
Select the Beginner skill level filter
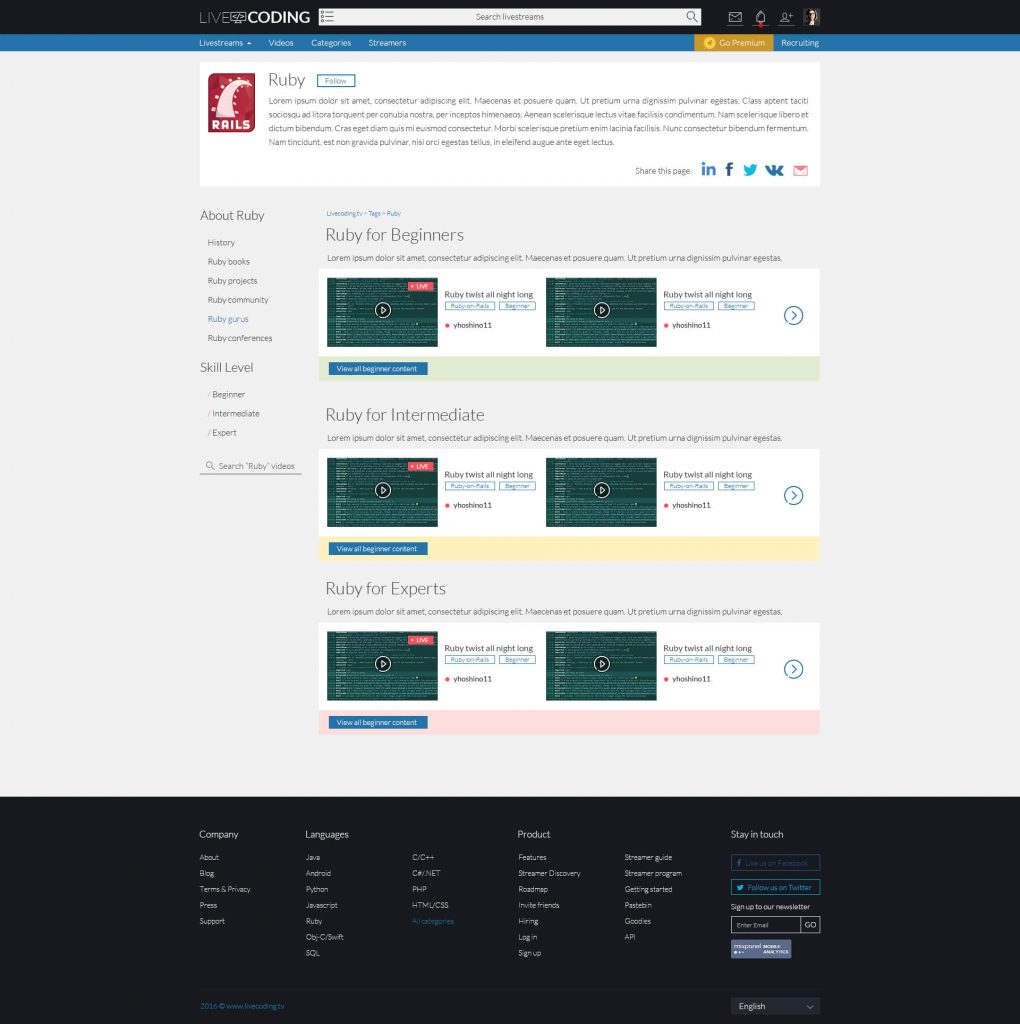tap(227, 394)
